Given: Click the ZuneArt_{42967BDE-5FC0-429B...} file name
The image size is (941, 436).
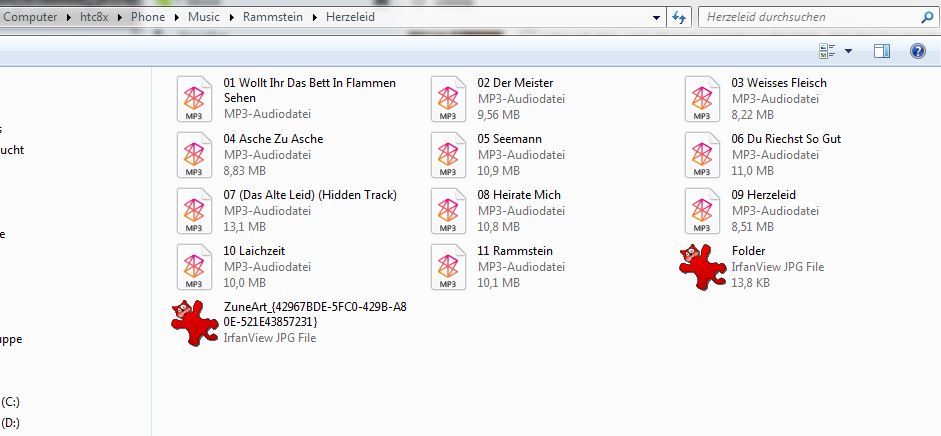Looking at the screenshot, I should click(315, 314).
